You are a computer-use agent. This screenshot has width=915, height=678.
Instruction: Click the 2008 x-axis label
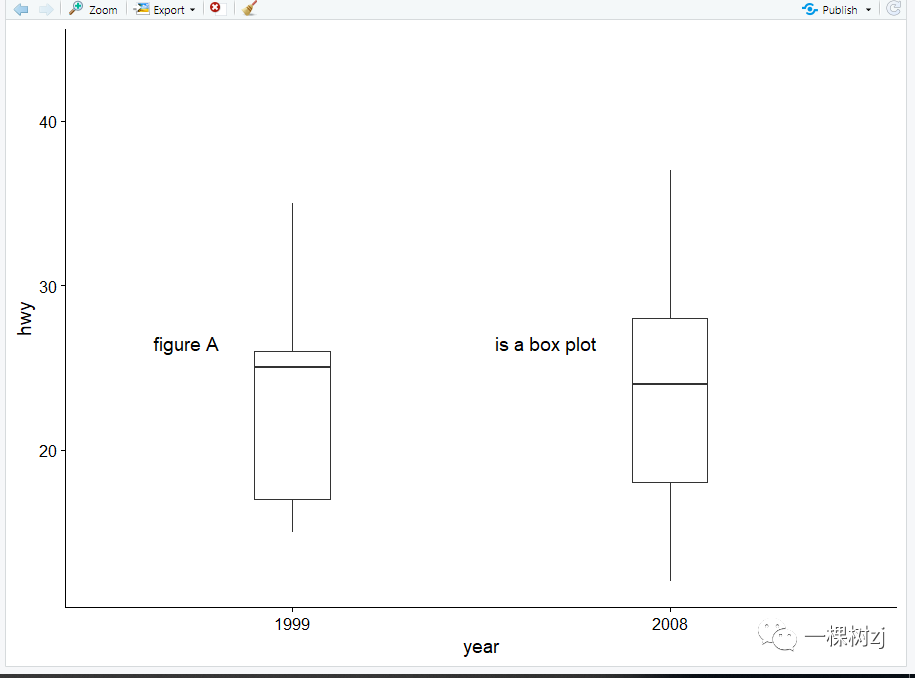pos(670,624)
